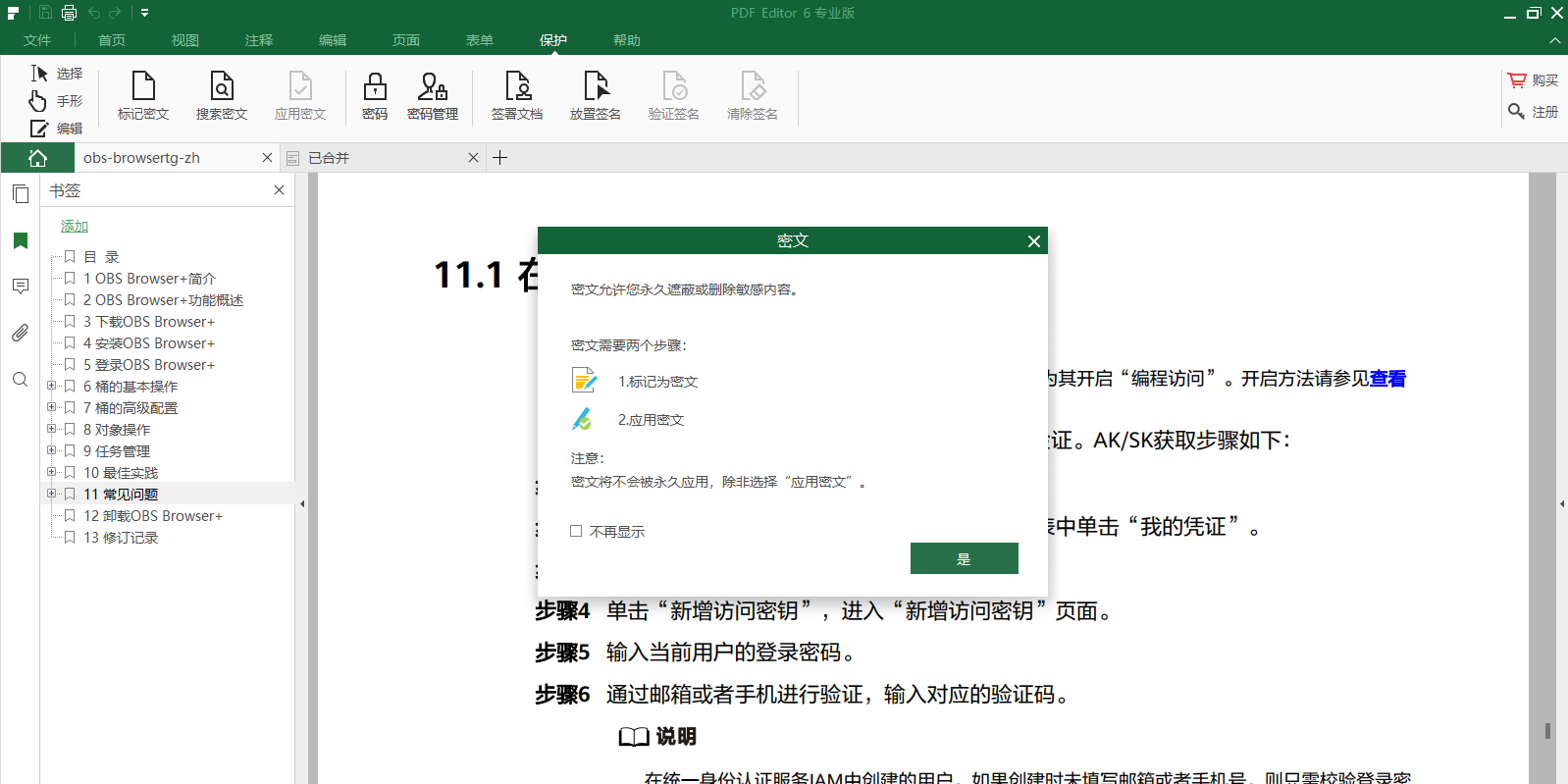Close the obs-browsertg-zh tab
The image size is (1568, 784).
[x=267, y=158]
